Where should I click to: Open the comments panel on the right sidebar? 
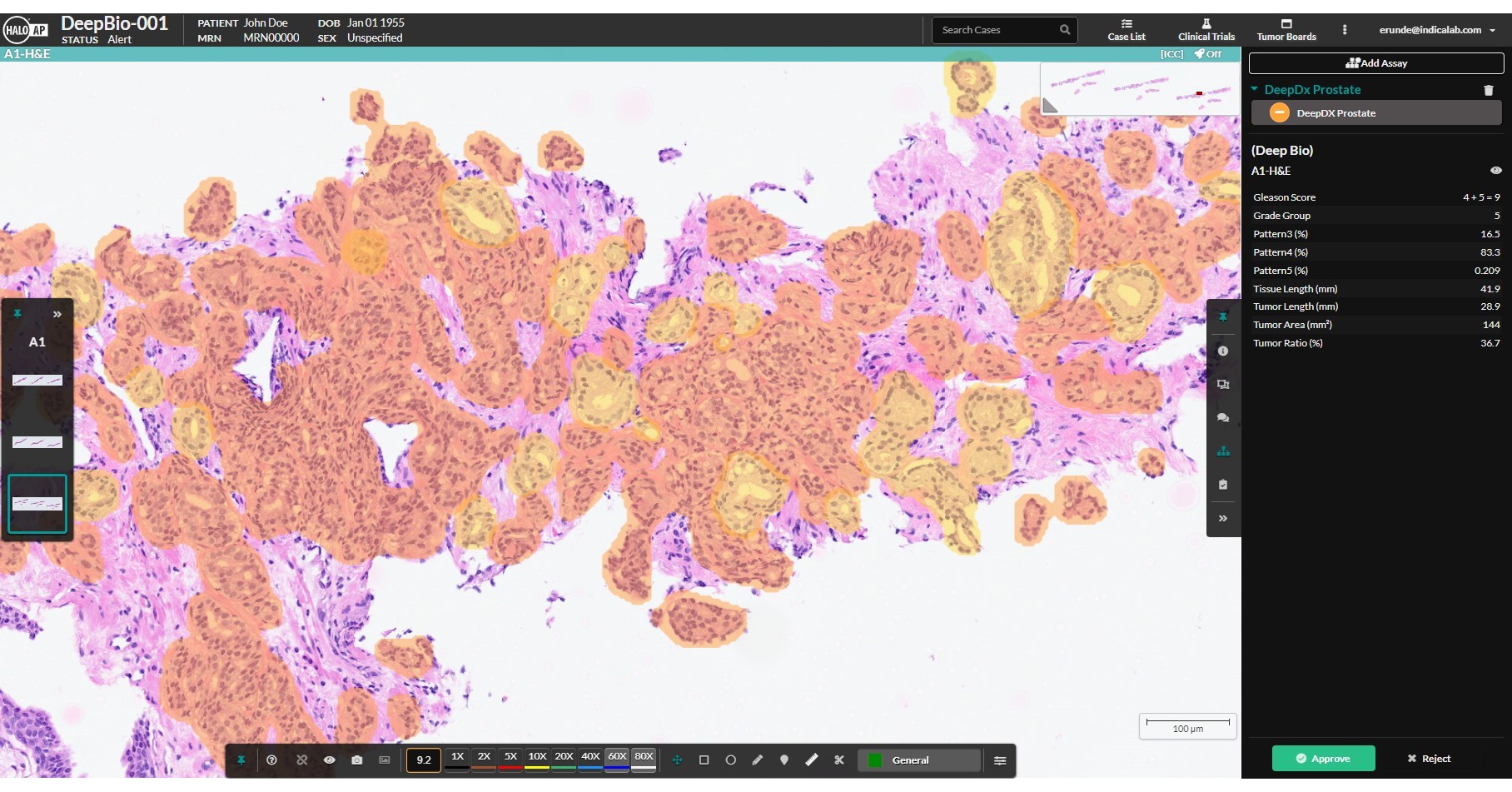(x=1223, y=417)
